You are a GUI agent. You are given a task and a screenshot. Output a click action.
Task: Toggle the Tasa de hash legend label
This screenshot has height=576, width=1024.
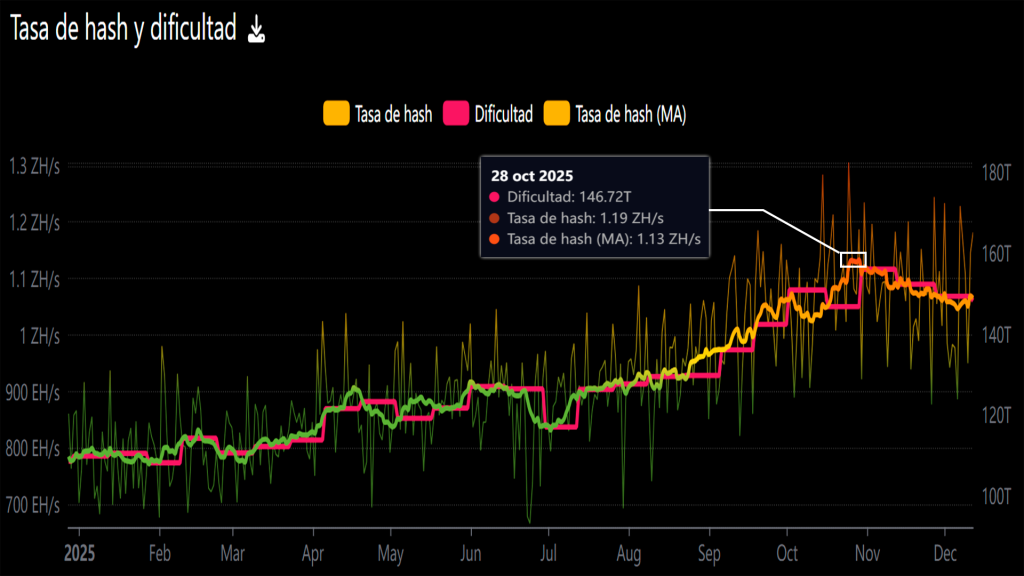(x=393, y=114)
